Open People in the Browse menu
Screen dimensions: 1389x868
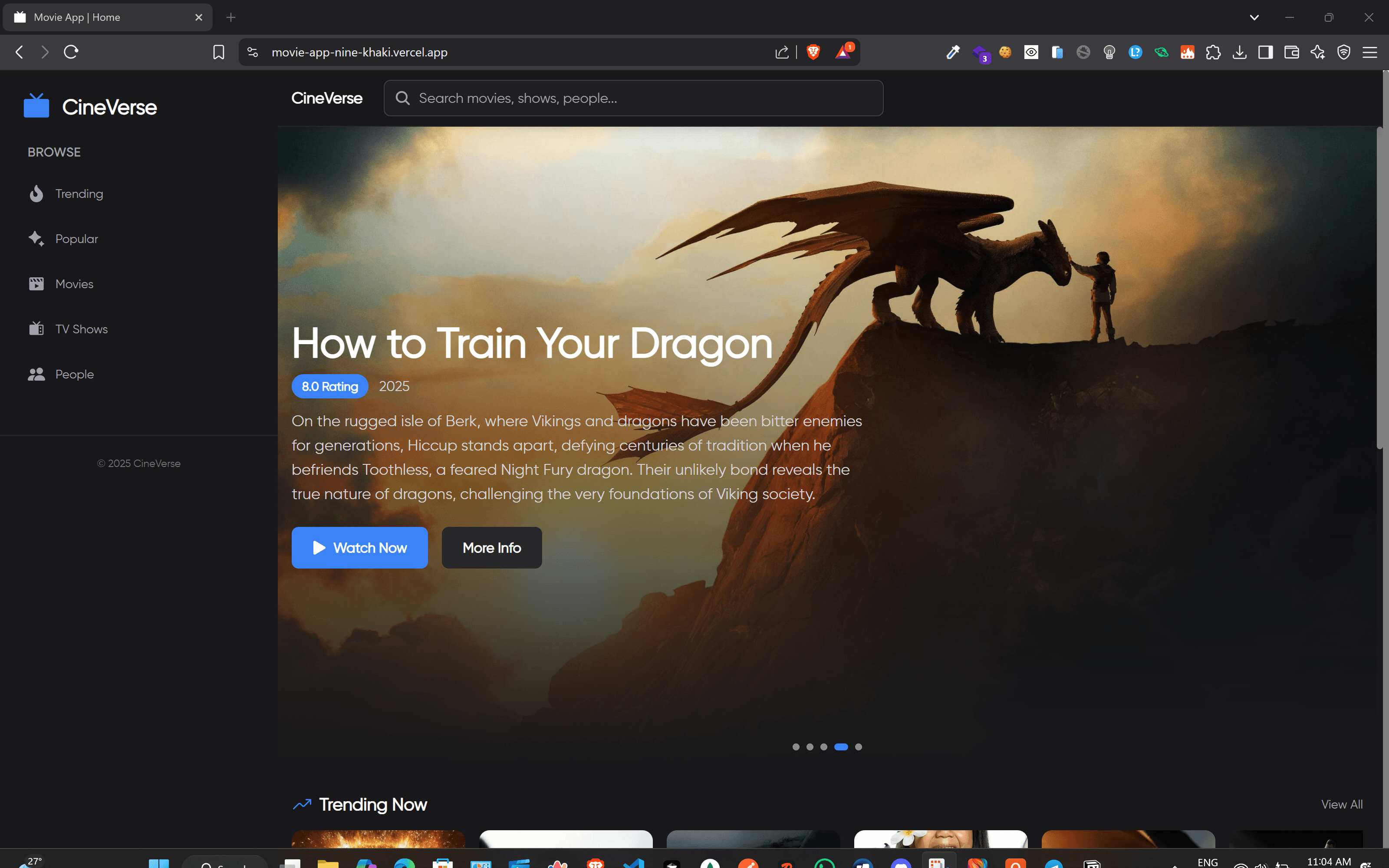[75, 374]
